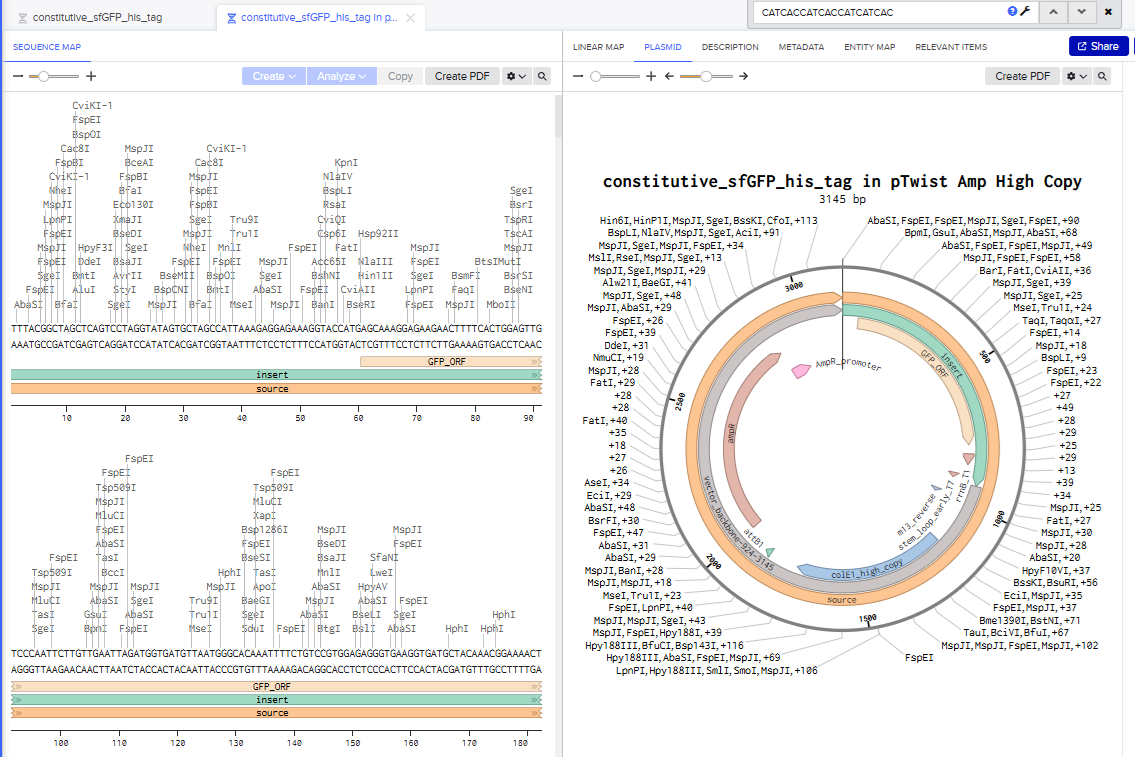The height and width of the screenshot is (757, 1135).
Task: Click the XmaJI enzyme label
Action: coord(127,219)
